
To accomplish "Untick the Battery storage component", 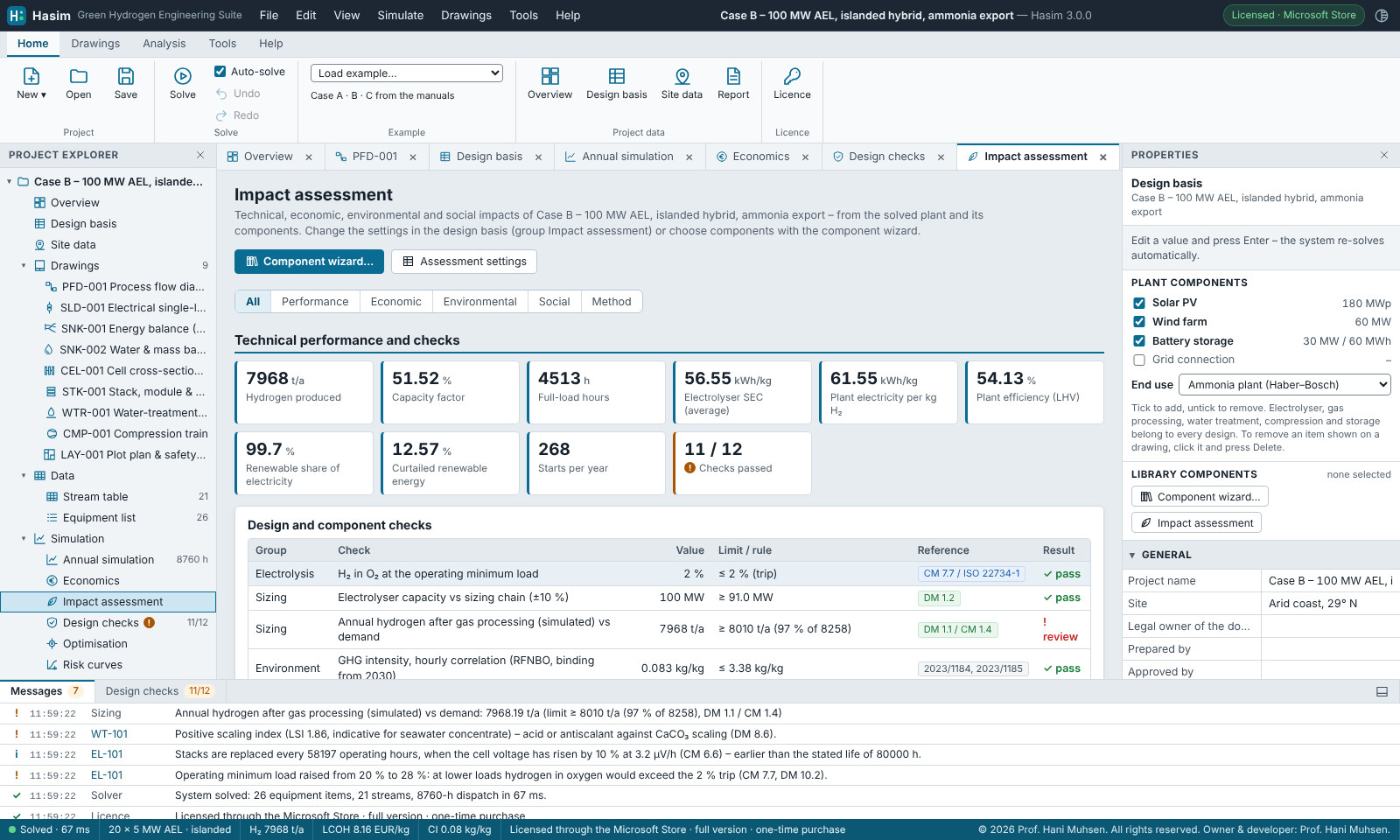I will click(x=1139, y=341).
